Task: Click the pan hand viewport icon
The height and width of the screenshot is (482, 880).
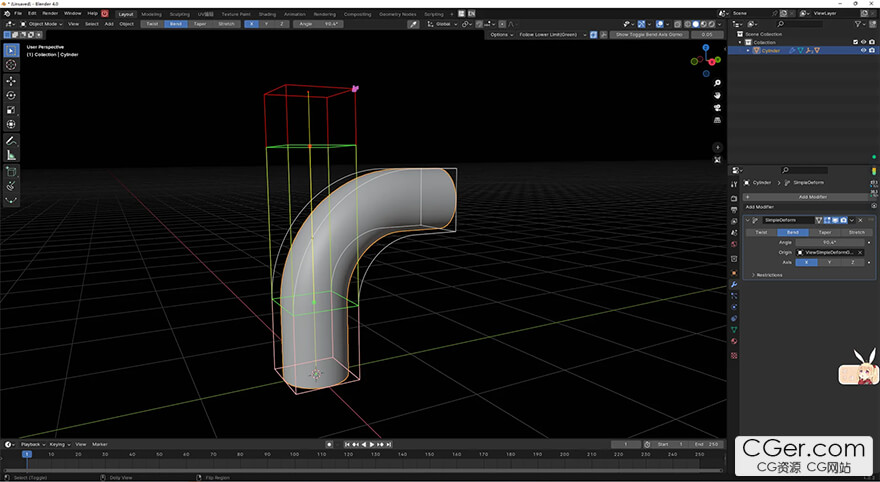Action: 717,95
